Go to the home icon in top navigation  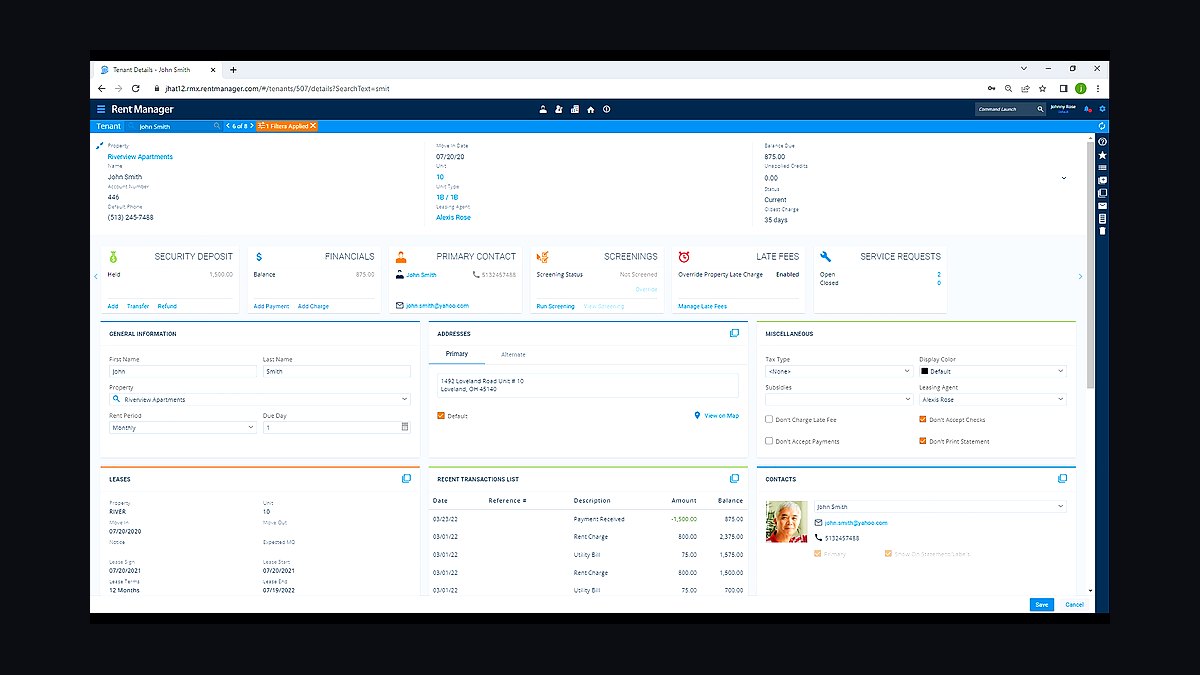(x=591, y=109)
